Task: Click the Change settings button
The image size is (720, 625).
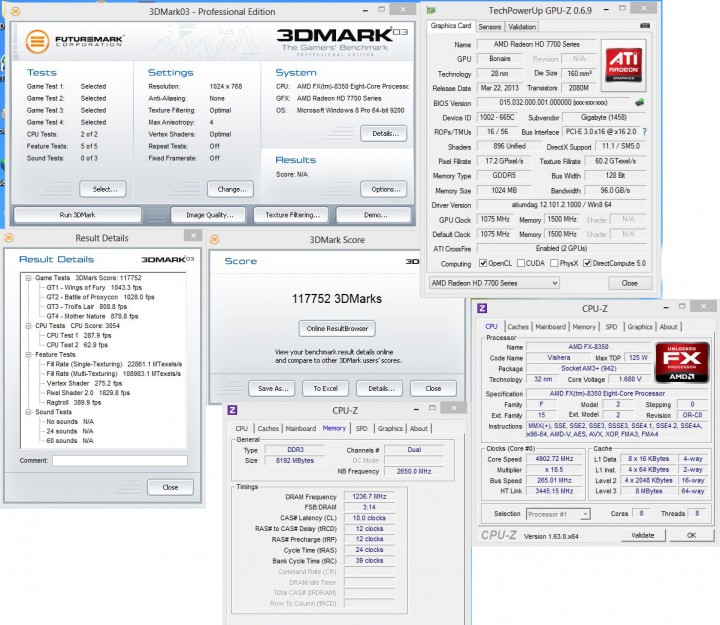Action: click(x=231, y=189)
